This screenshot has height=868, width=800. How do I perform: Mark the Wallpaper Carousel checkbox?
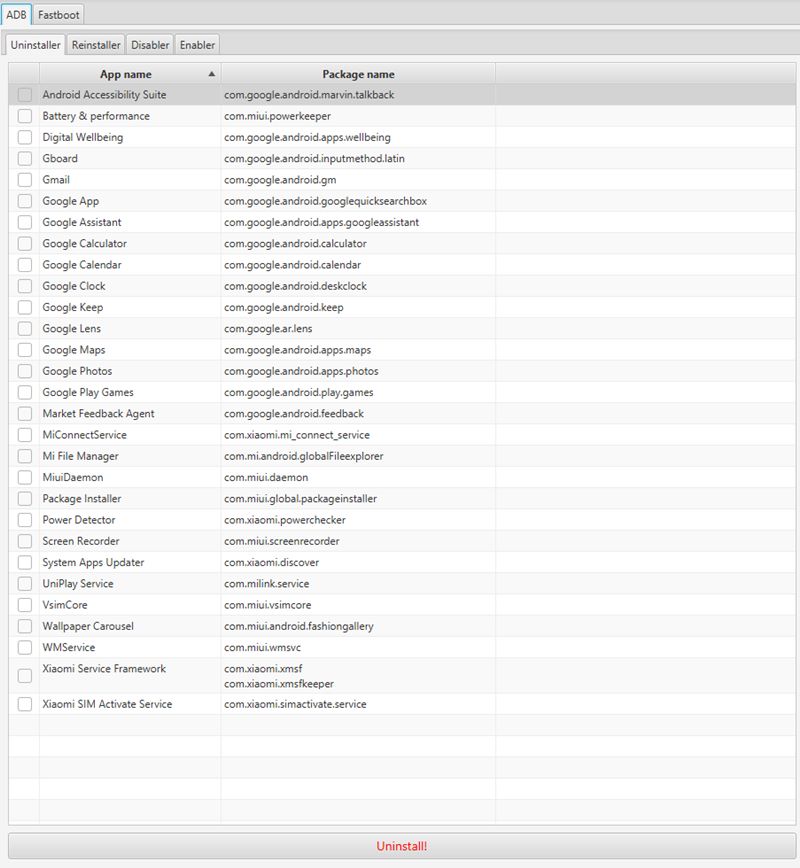click(x=25, y=626)
